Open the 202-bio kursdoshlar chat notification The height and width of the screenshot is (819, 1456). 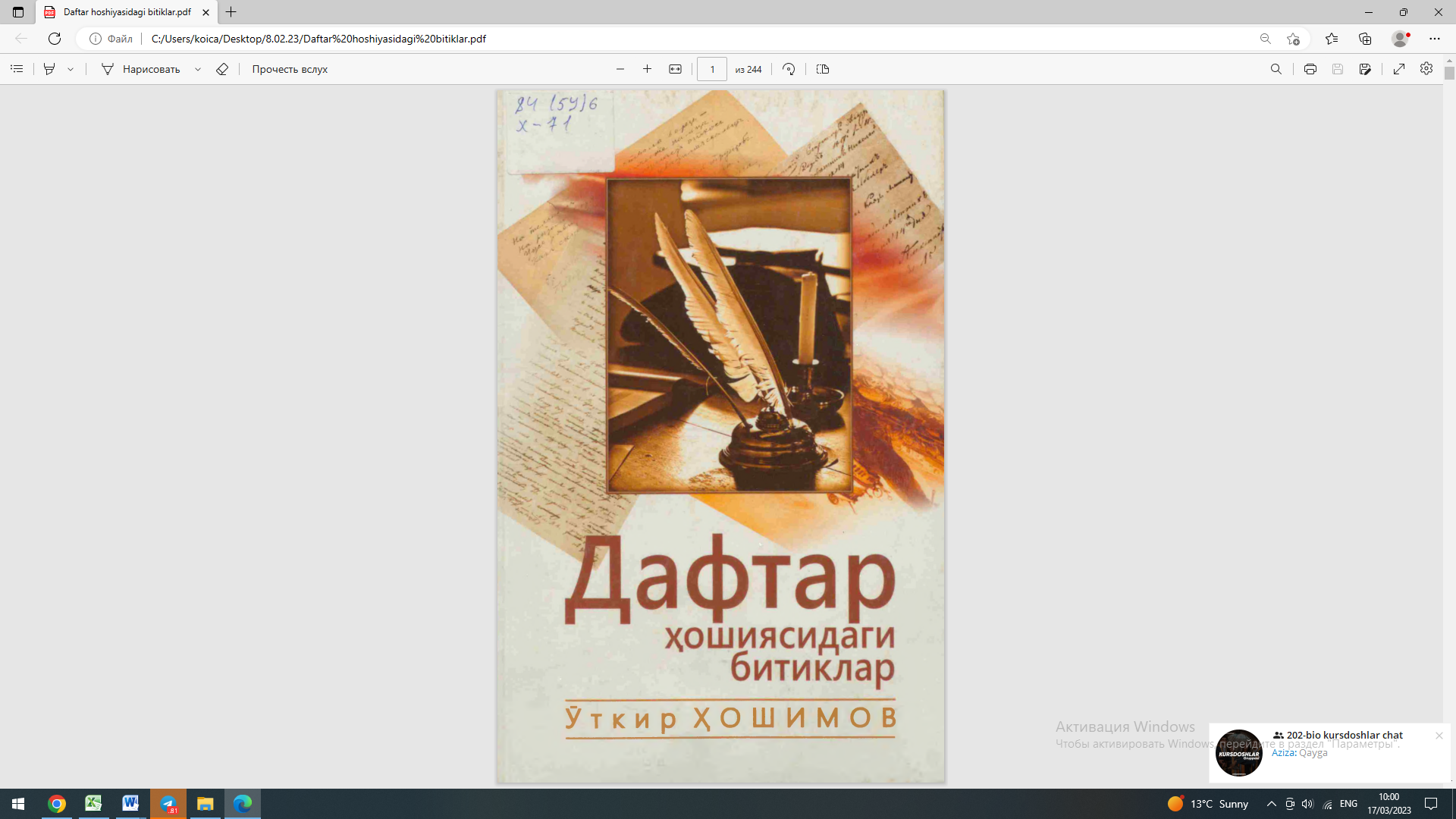tap(1329, 752)
